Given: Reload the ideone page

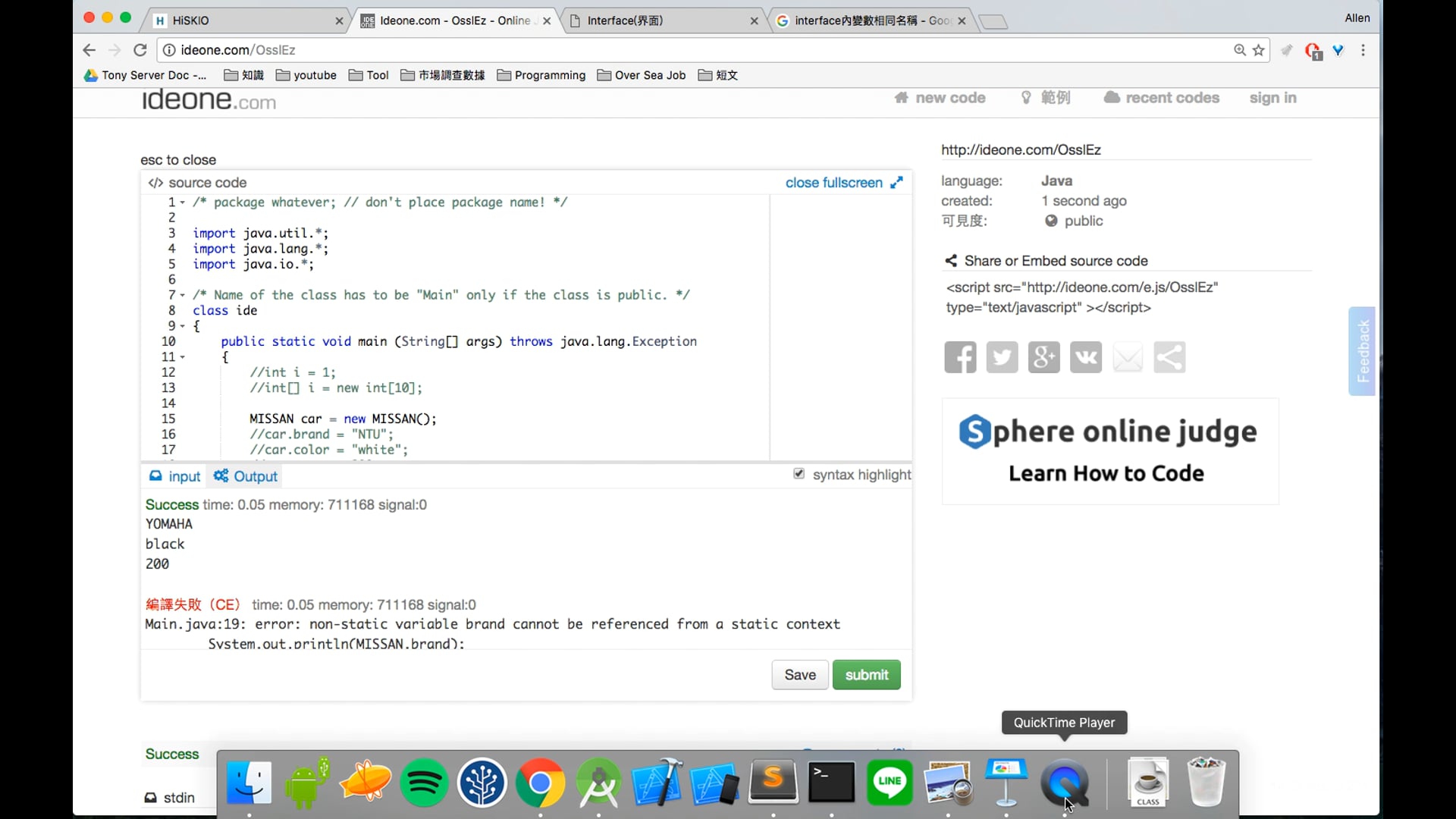Looking at the screenshot, I should [x=140, y=50].
